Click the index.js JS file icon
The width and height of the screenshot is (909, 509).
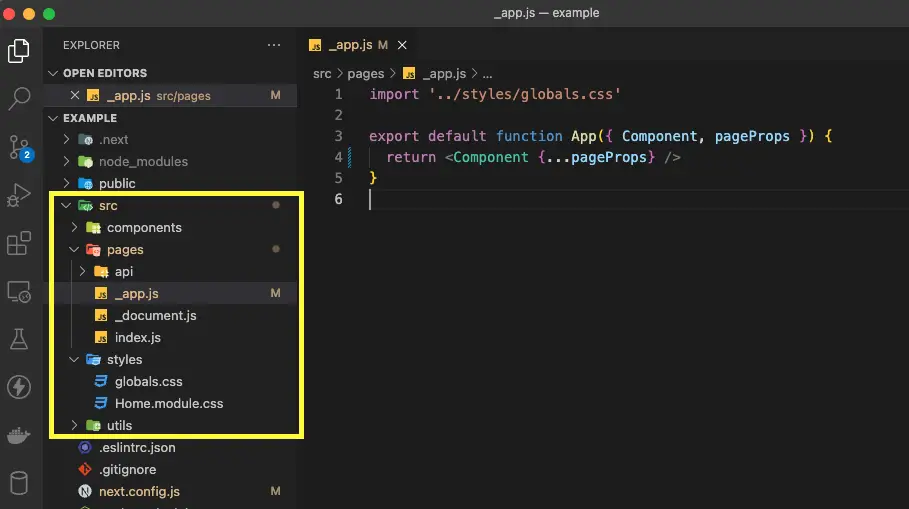pos(101,338)
